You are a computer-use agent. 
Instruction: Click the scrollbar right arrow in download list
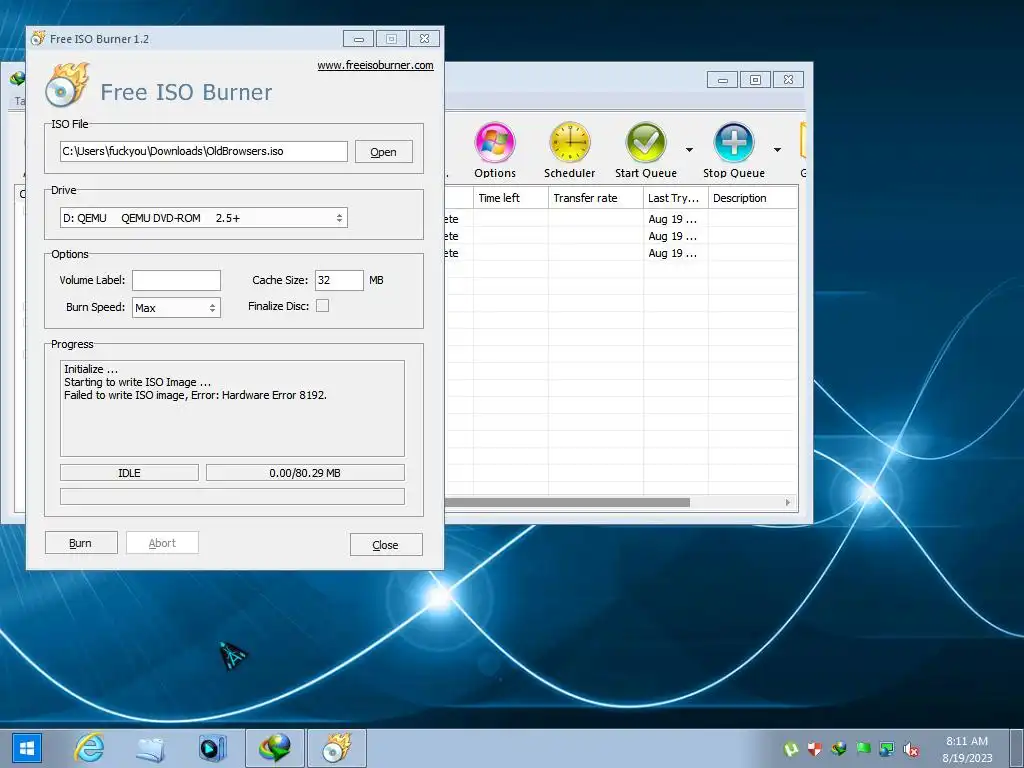click(x=788, y=502)
